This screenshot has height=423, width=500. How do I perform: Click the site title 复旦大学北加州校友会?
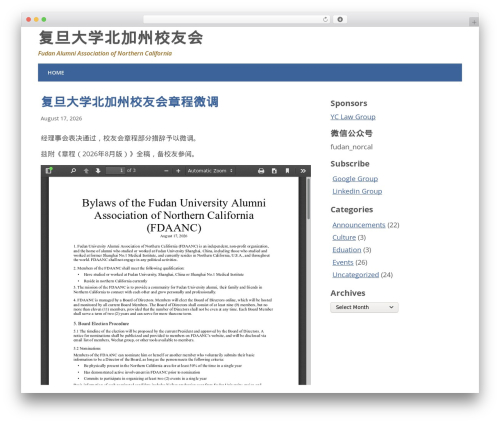pyautogui.click(x=121, y=38)
